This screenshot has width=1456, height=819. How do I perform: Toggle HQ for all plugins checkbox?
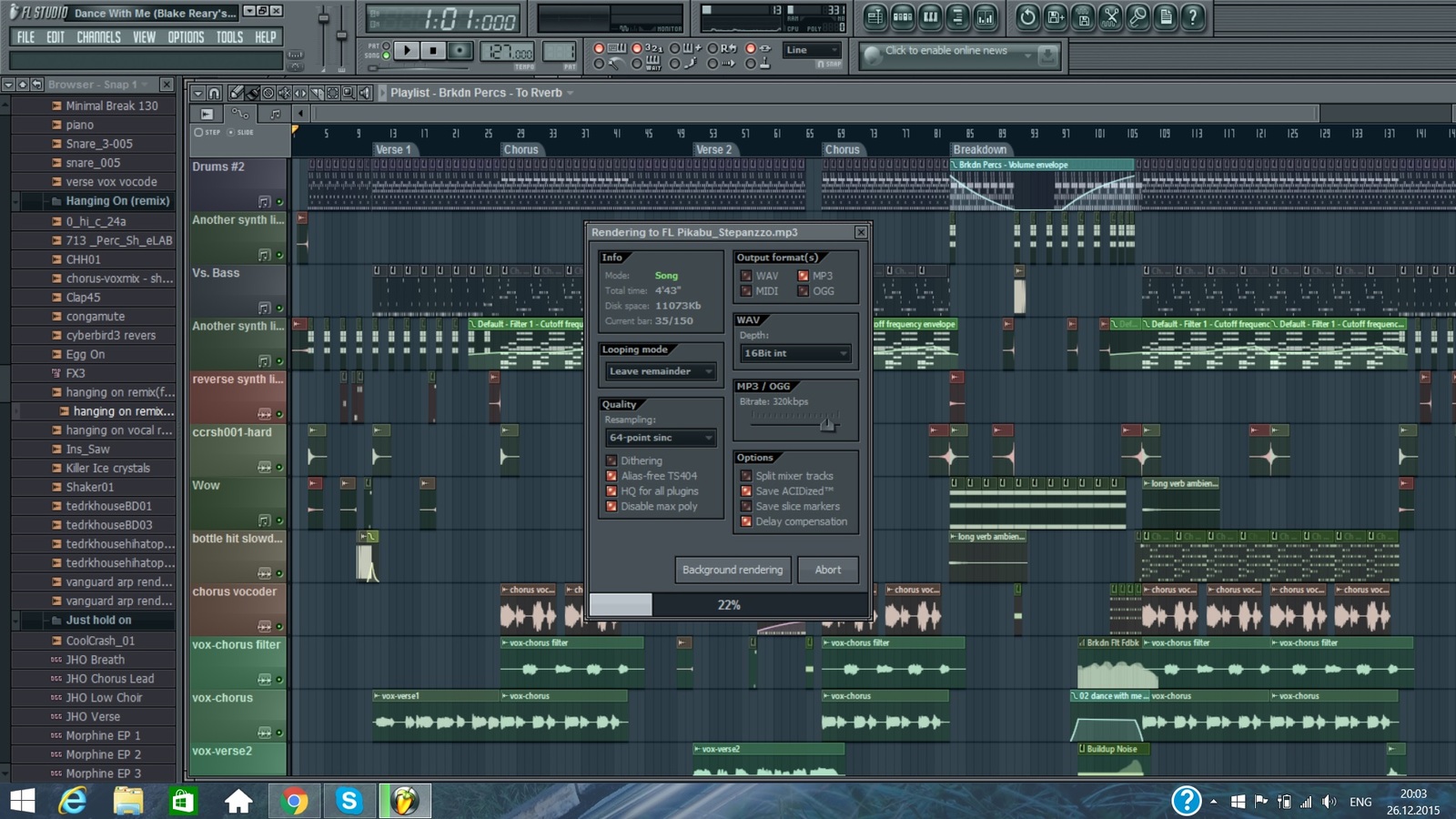(x=612, y=491)
